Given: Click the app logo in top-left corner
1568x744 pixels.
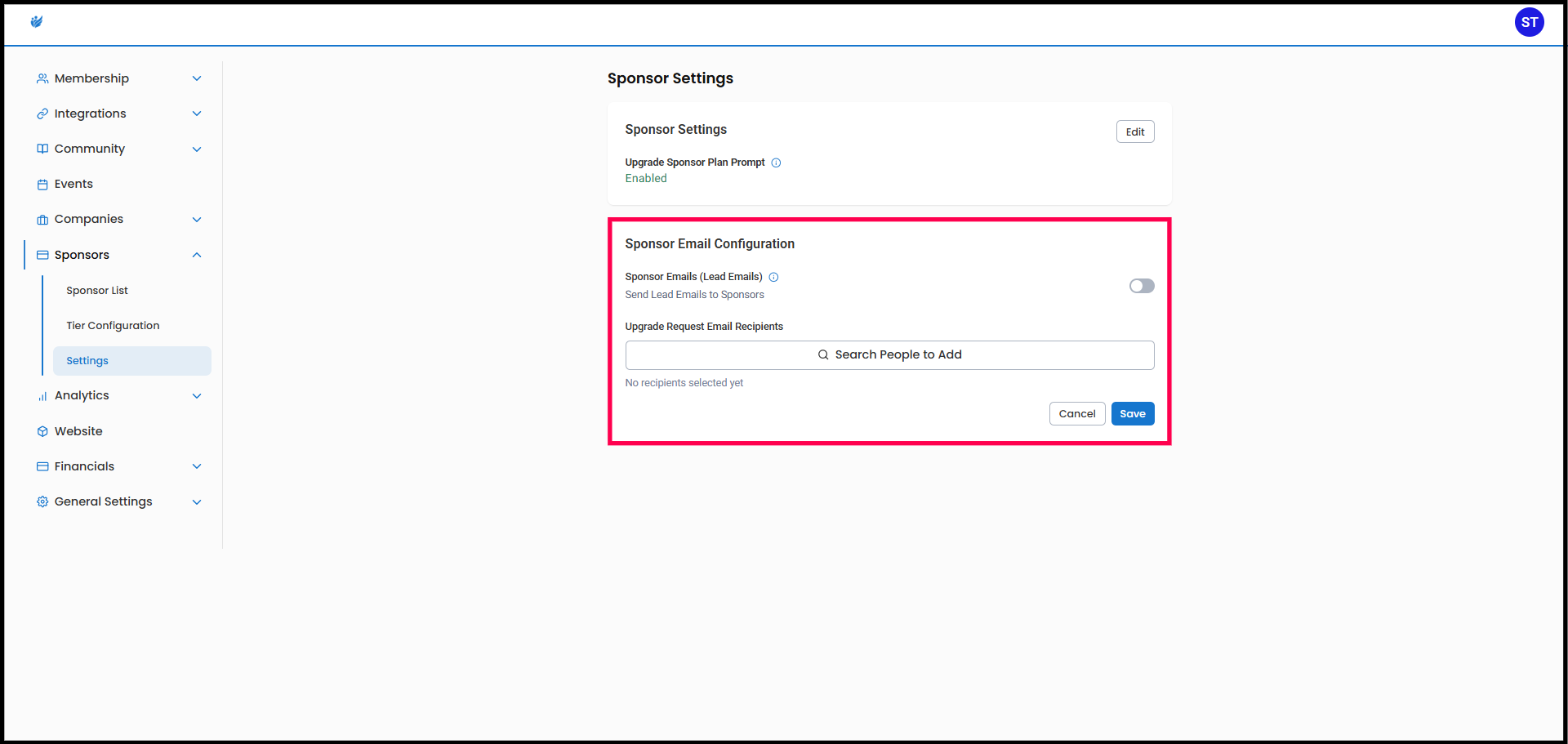Looking at the screenshot, I should click(37, 22).
